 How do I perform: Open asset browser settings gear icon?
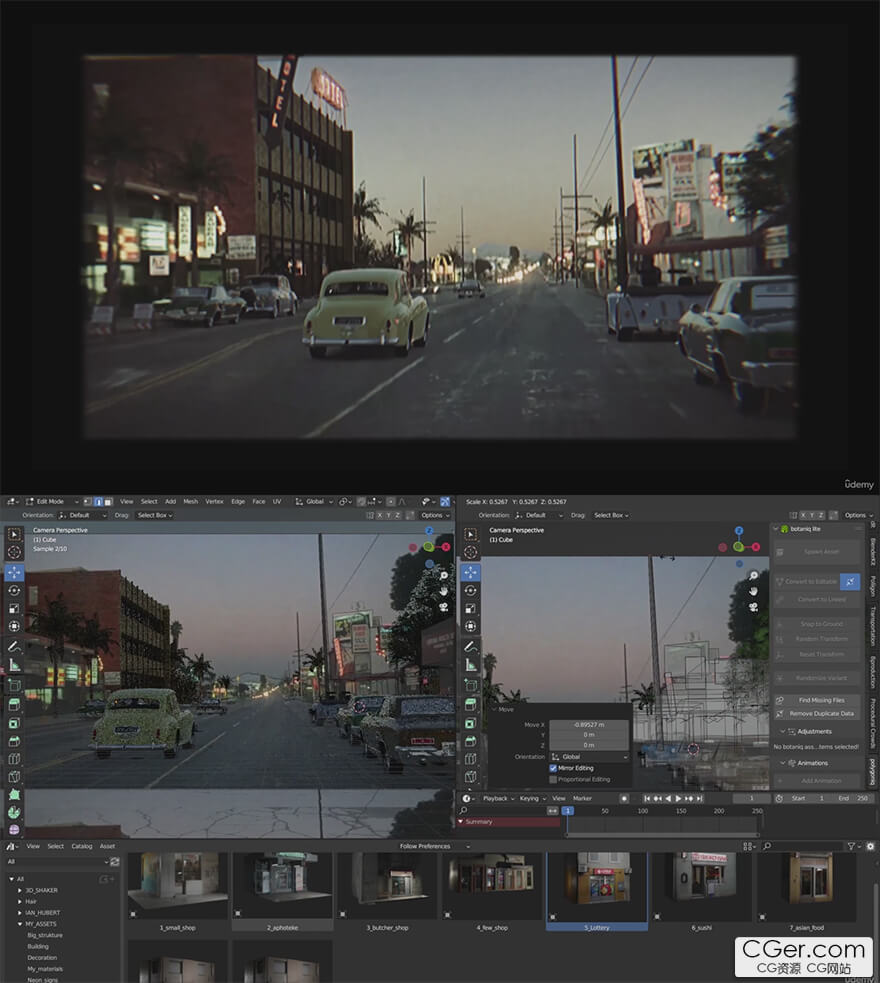point(870,846)
